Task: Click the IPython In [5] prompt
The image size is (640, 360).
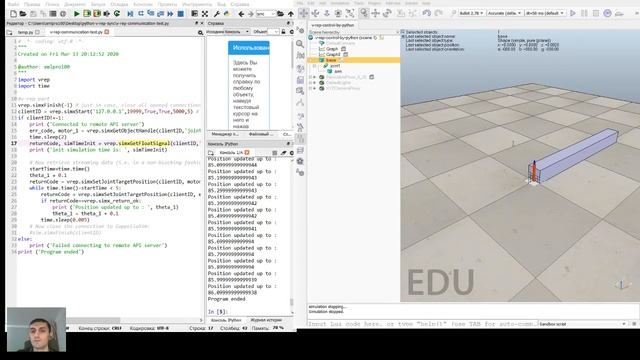Action: (217, 311)
